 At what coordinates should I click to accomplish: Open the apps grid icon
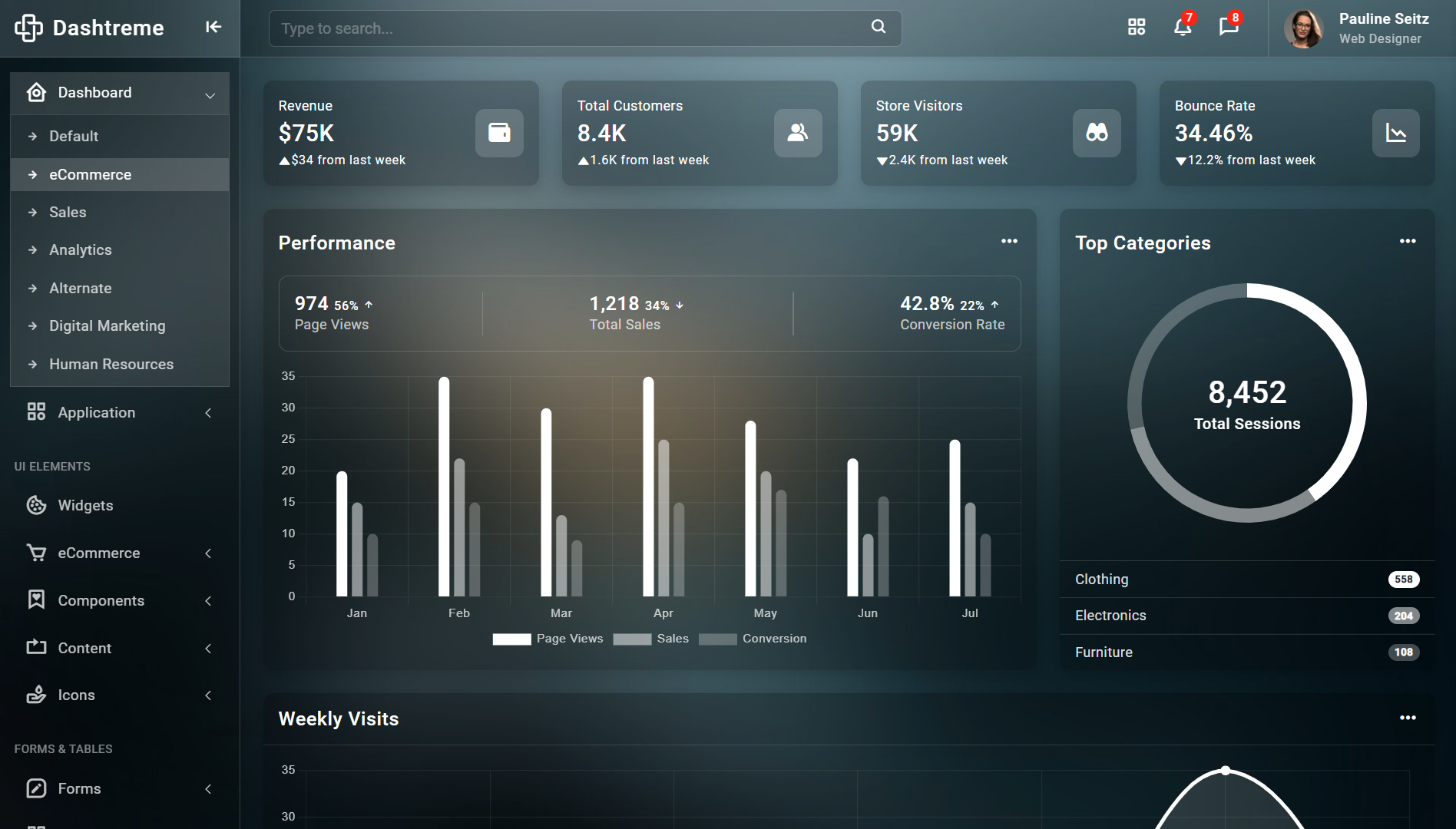coord(1137,28)
